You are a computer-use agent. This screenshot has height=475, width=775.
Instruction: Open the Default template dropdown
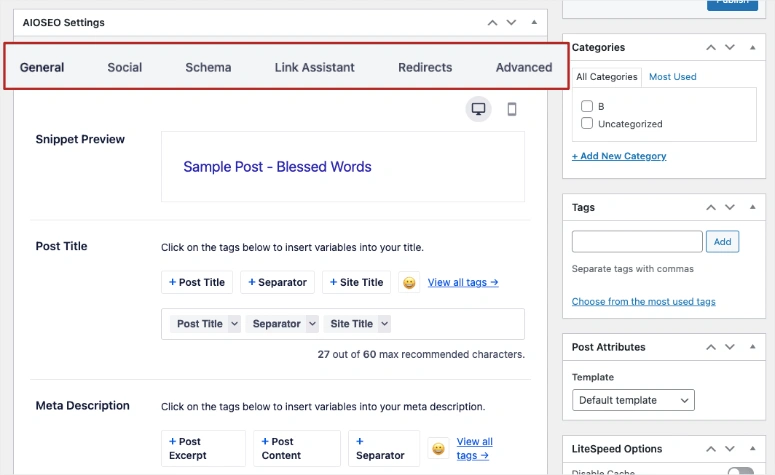[633, 400]
